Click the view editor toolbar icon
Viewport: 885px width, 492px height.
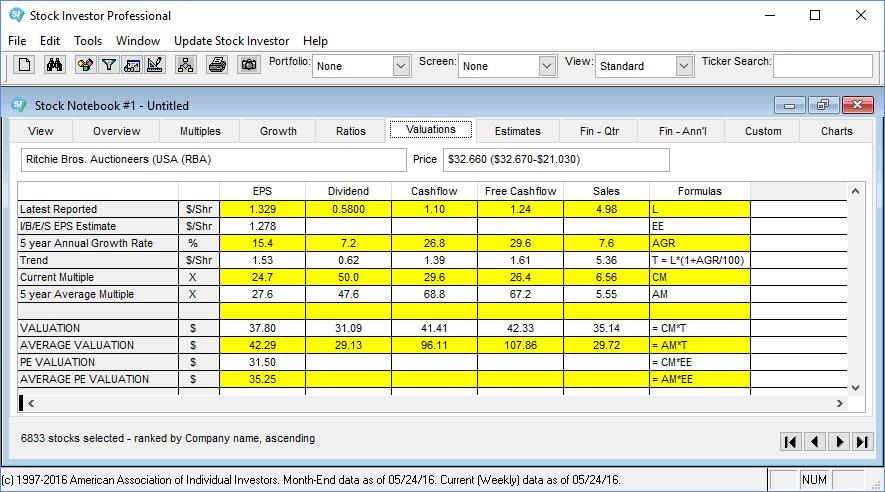(x=132, y=65)
